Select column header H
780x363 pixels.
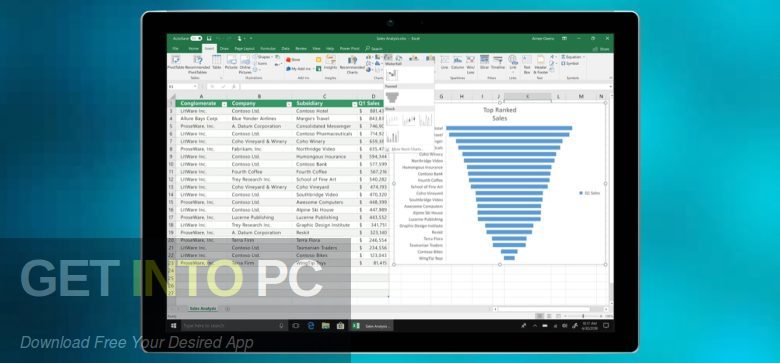coord(462,96)
